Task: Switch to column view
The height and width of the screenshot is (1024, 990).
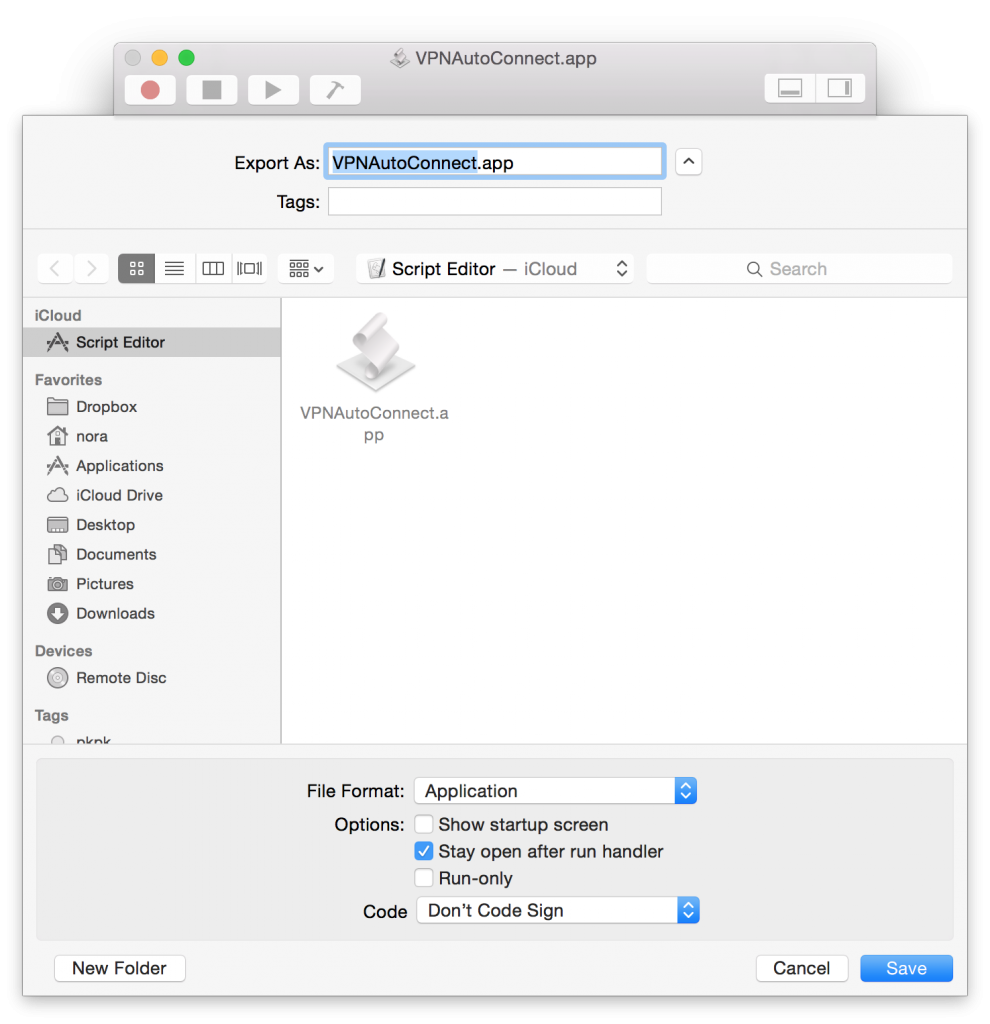Action: tap(213, 268)
